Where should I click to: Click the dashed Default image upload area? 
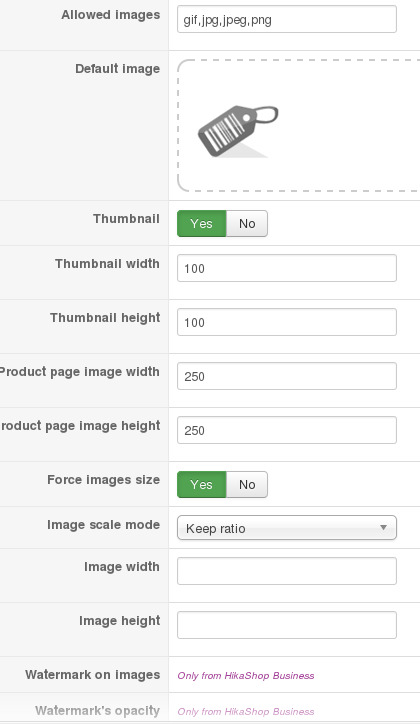click(299, 125)
